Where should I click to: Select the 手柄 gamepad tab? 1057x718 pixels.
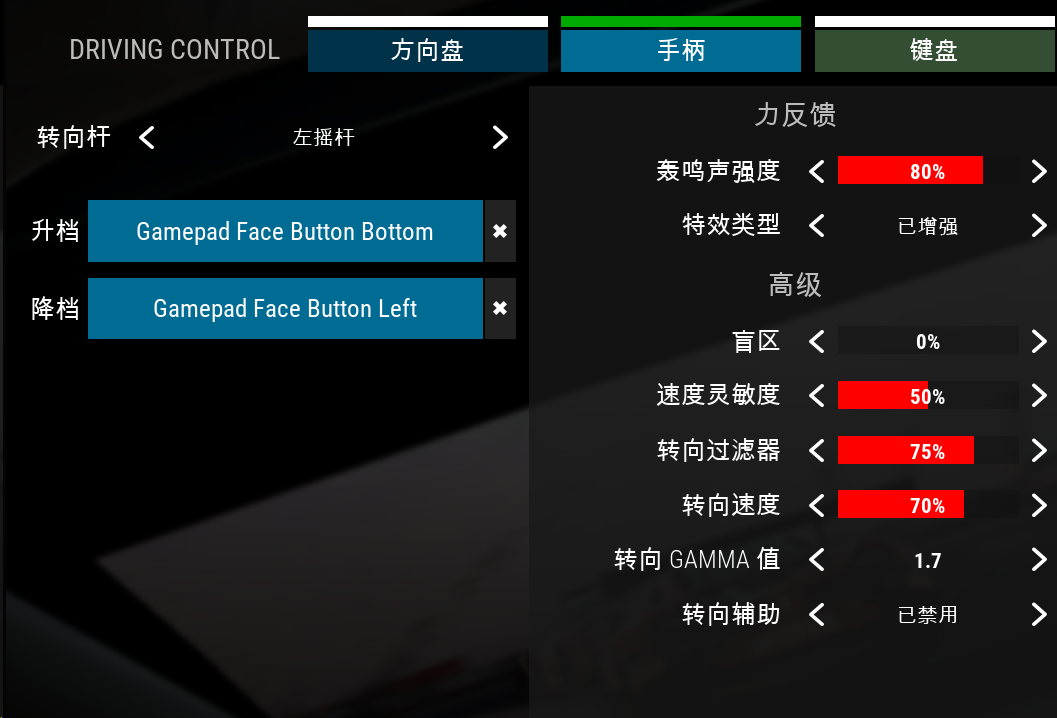click(x=681, y=51)
